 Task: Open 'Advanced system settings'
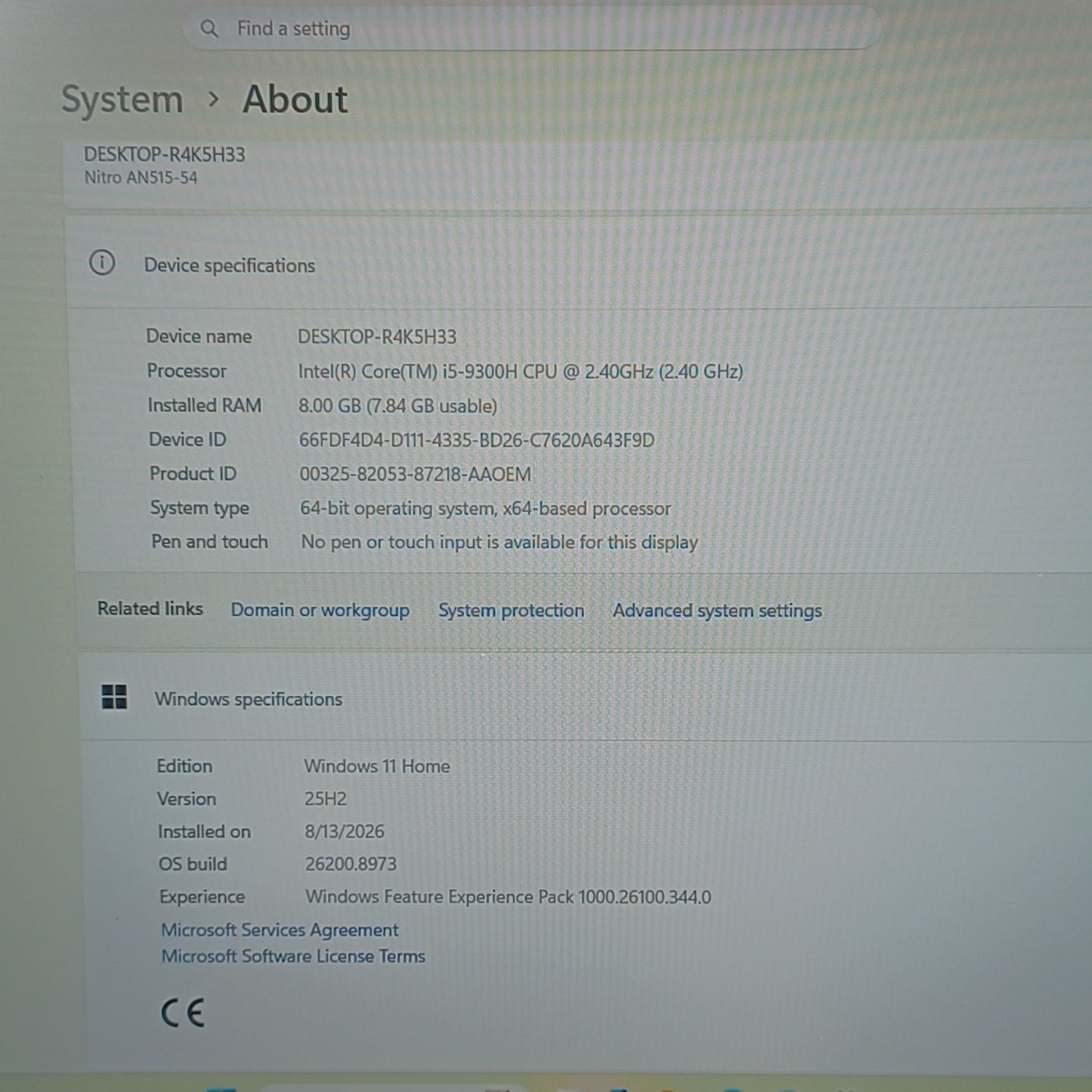pos(717,611)
